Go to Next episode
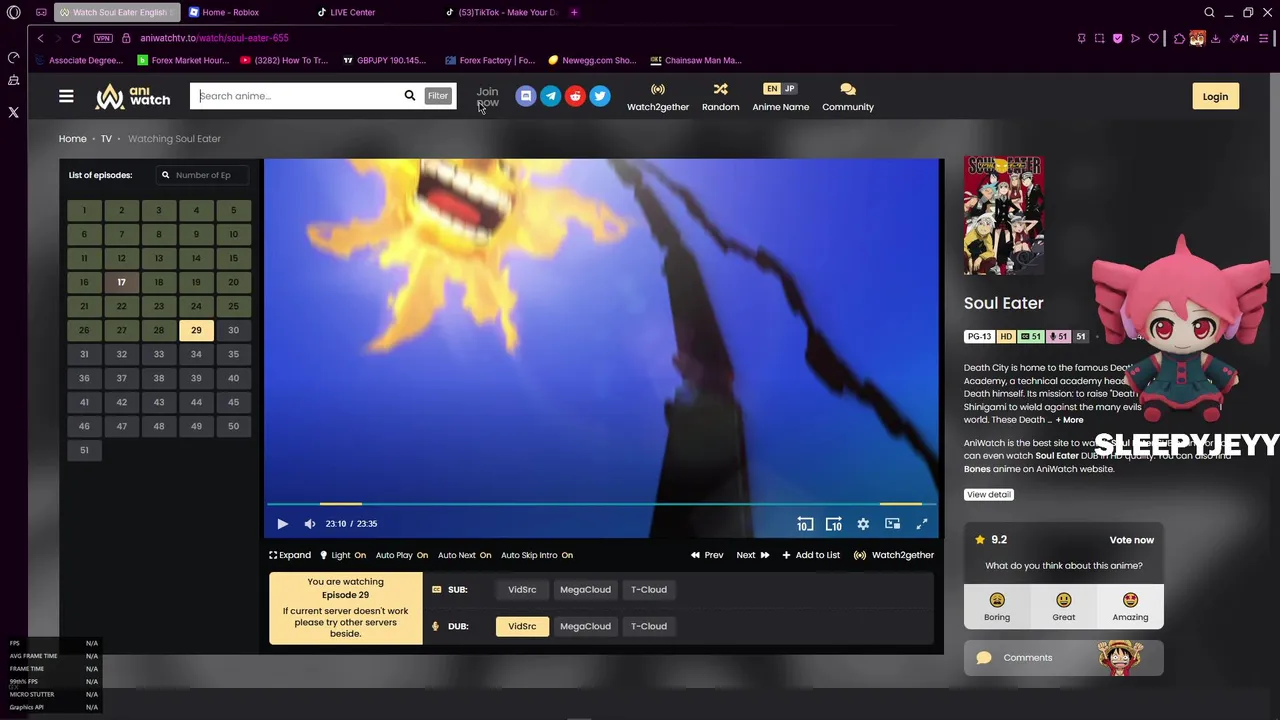 tap(753, 555)
